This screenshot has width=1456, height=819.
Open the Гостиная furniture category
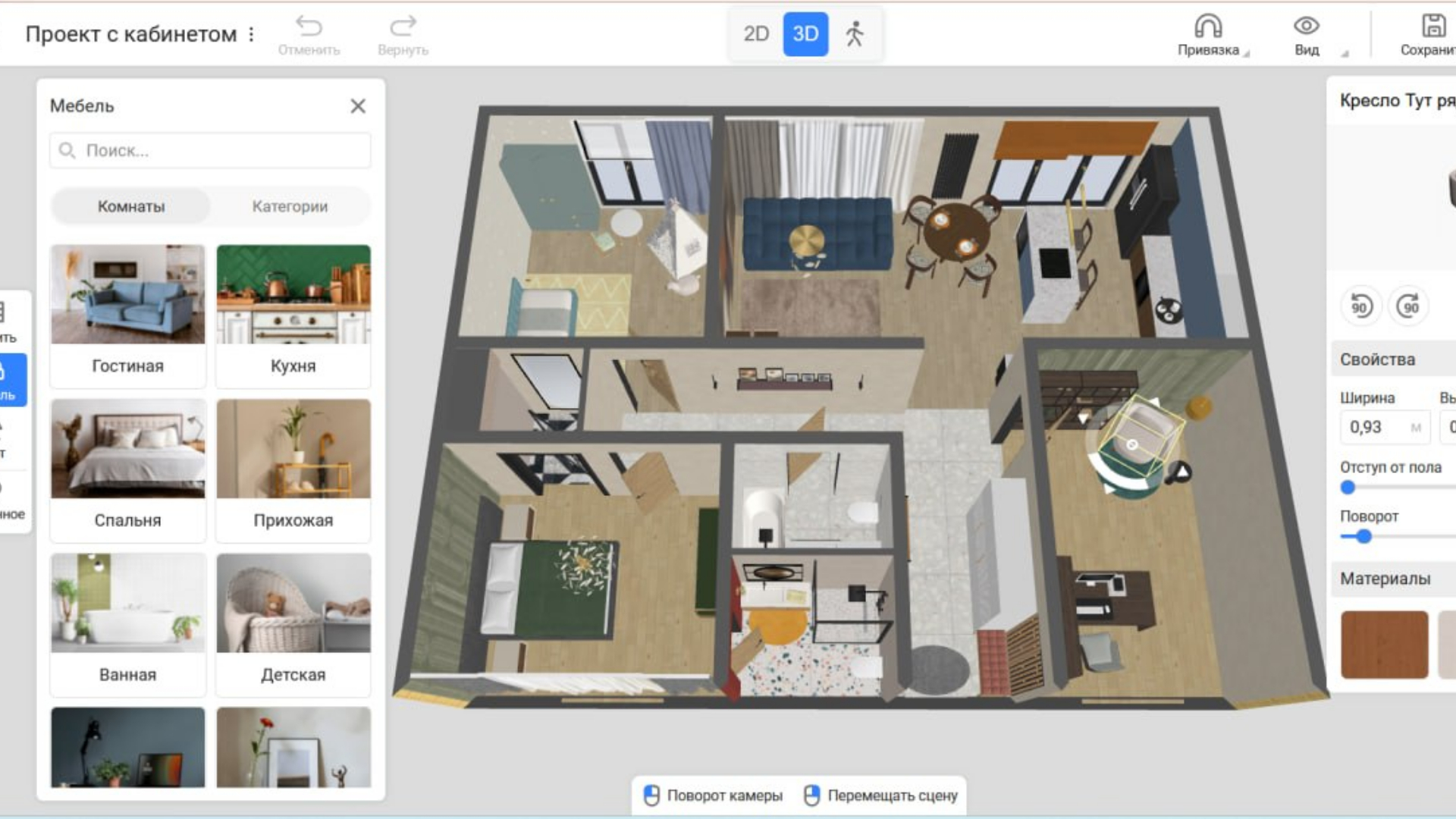[x=127, y=315]
